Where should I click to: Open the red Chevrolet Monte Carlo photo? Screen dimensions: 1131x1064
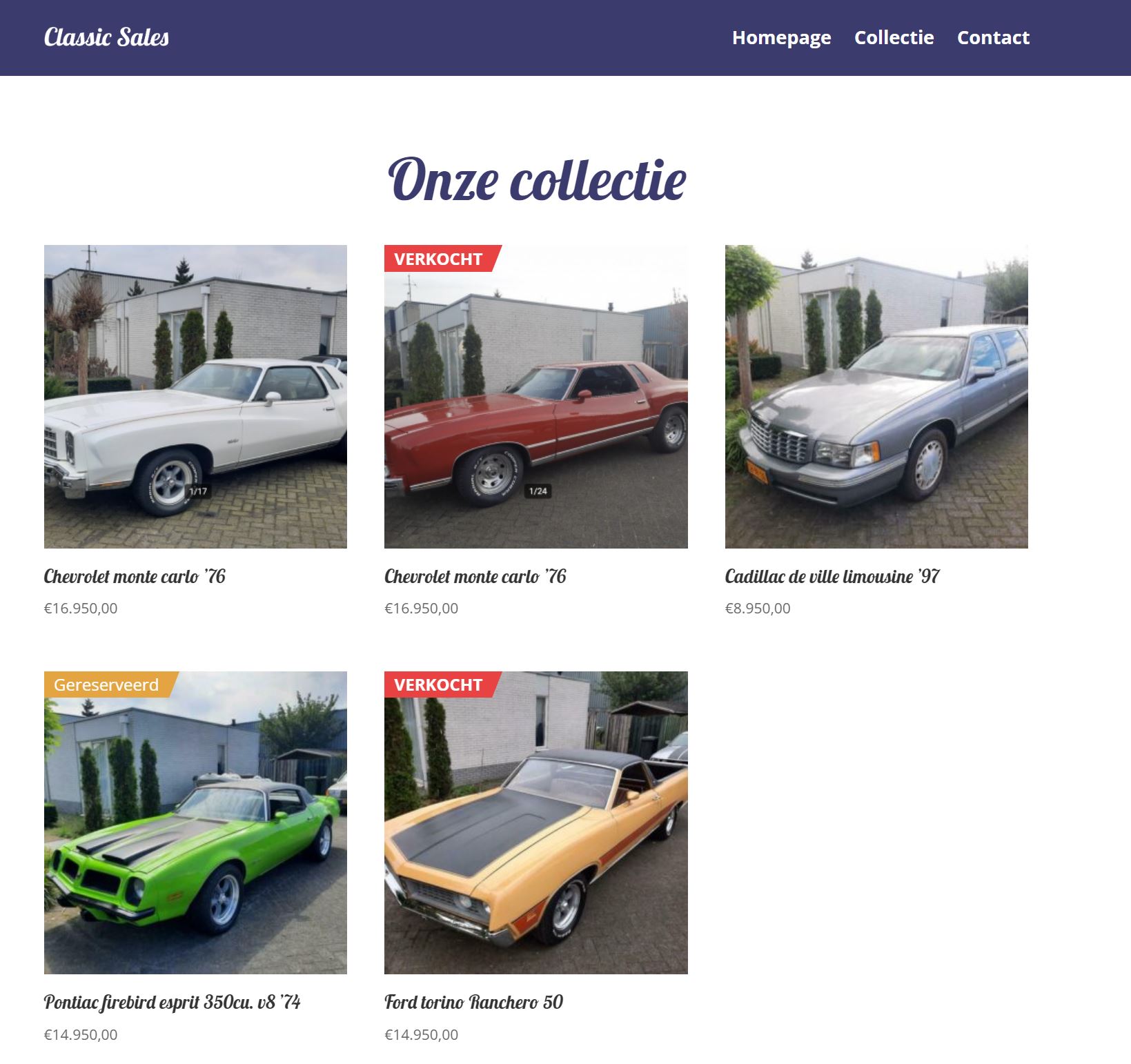point(536,397)
